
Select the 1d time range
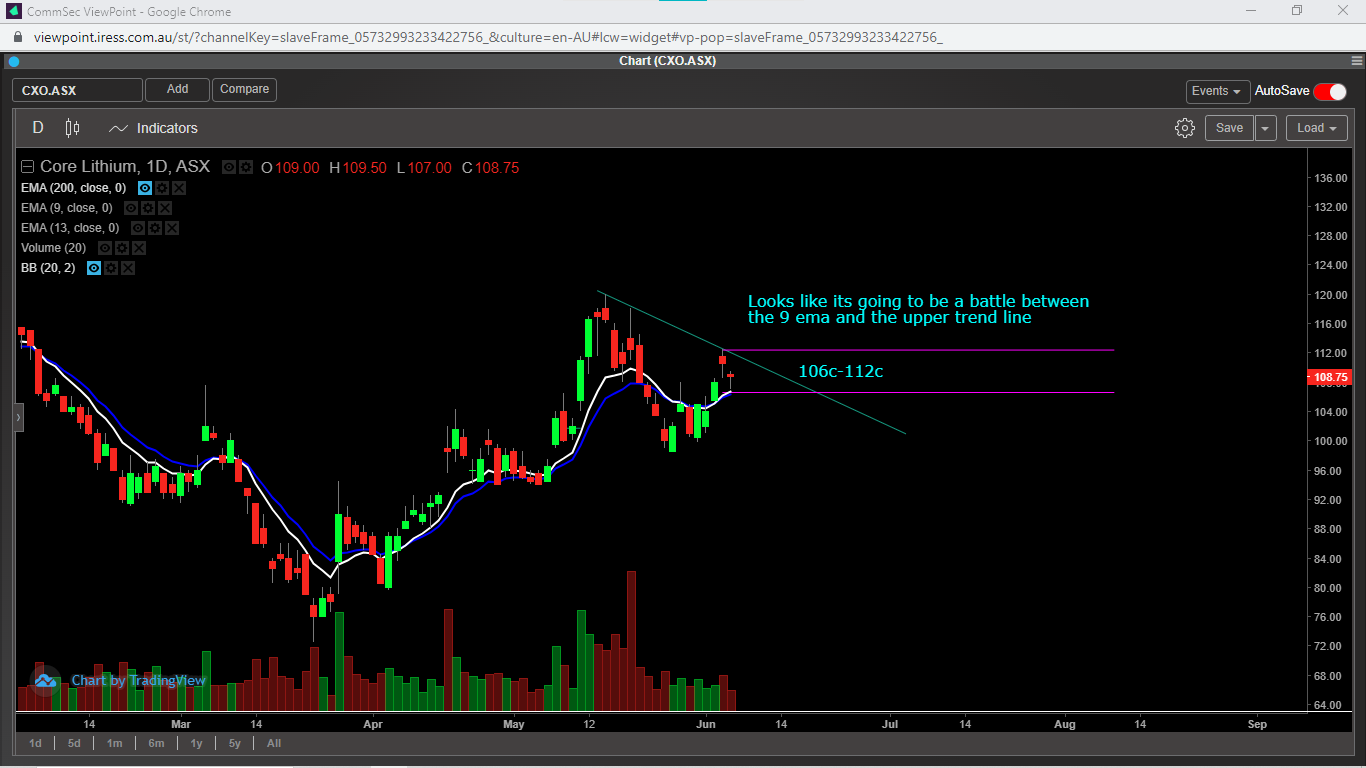pos(35,743)
